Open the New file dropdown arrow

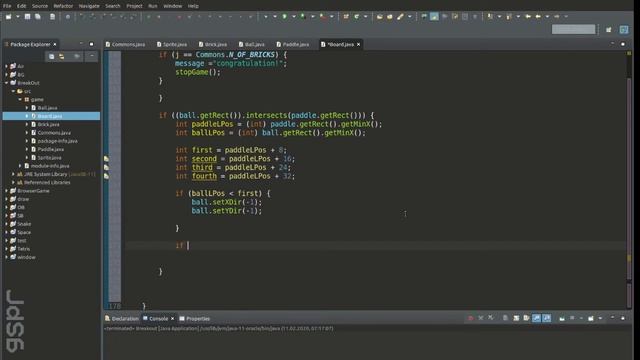pos(18,16)
